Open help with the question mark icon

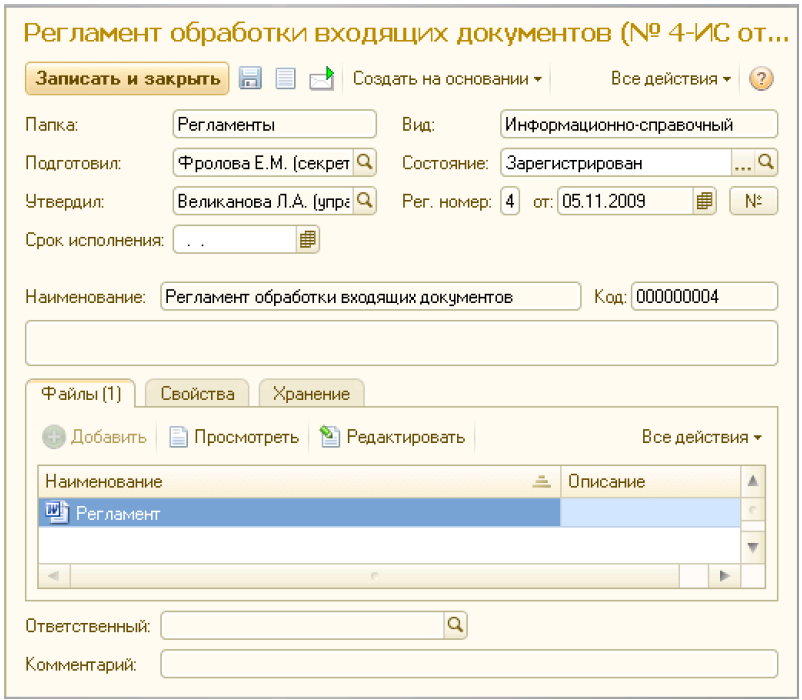(761, 79)
